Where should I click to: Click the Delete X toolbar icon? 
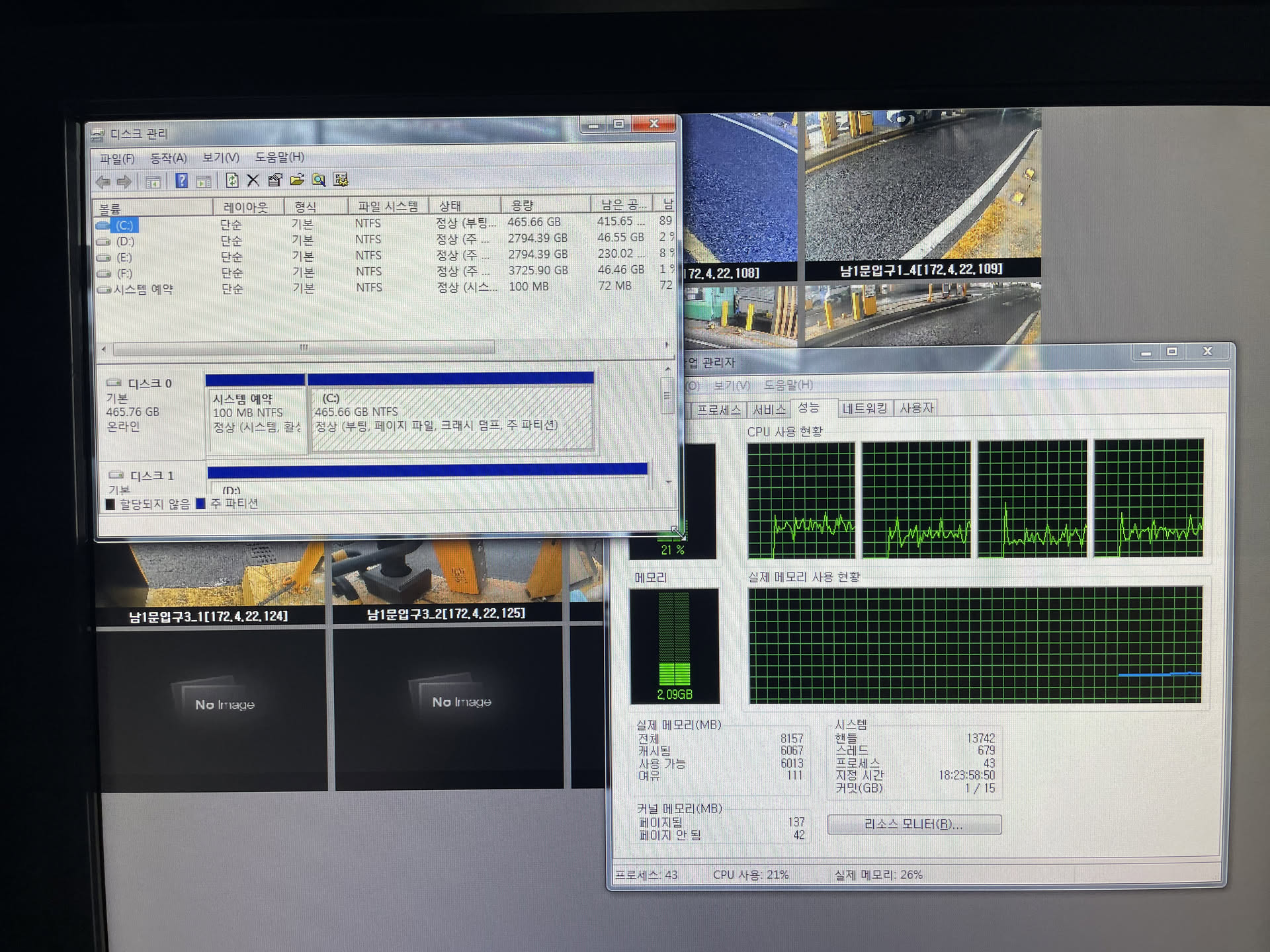point(253,180)
